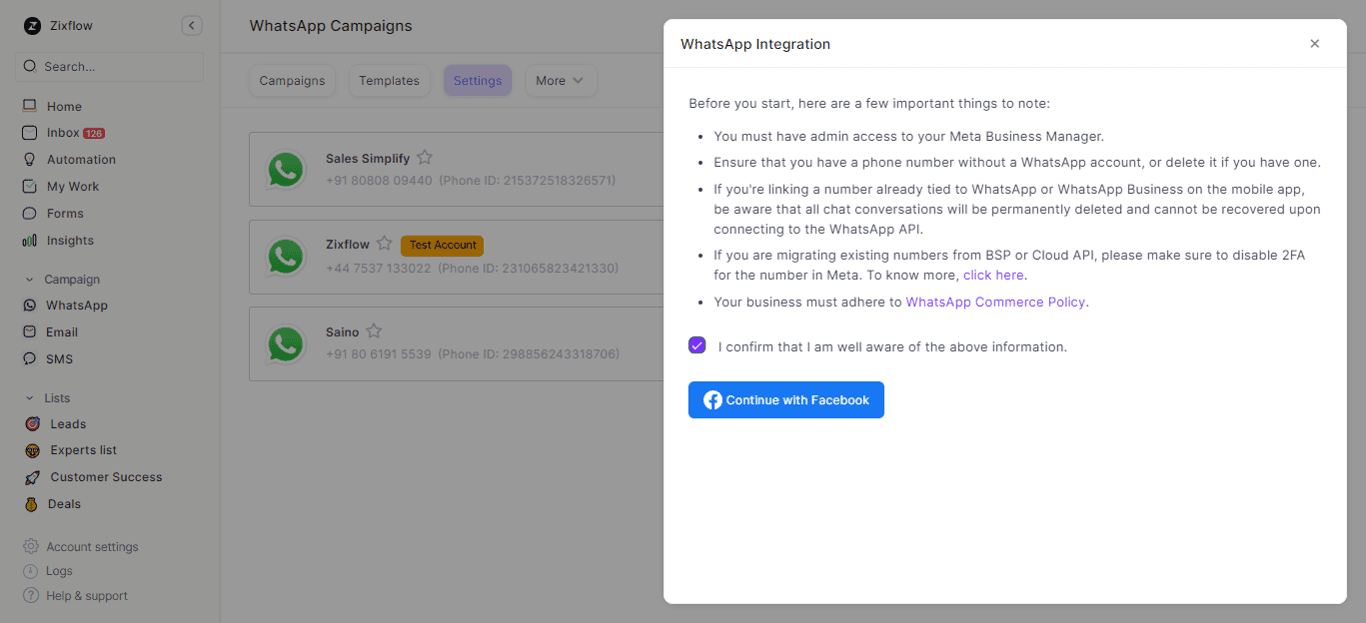Click the Help & support question icon
The height and width of the screenshot is (623, 1366).
click(x=31, y=596)
